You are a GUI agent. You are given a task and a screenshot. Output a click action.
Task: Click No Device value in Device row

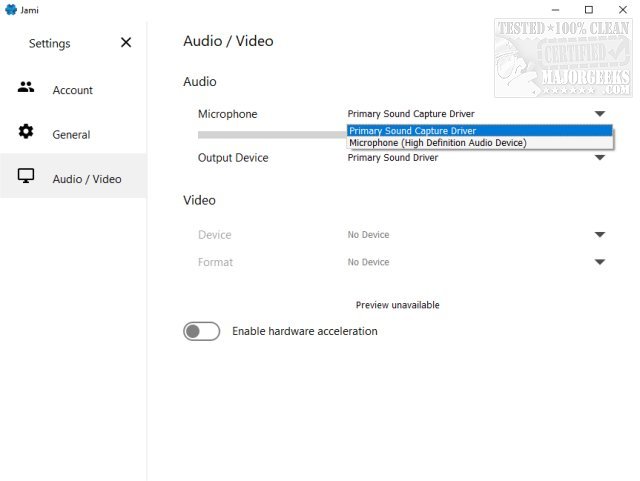[368, 235]
